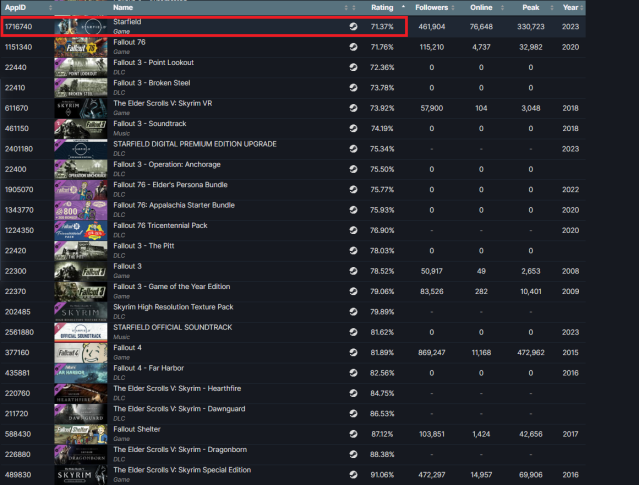Click Steam icon for Fallout 4 - Far Harbor
This screenshot has height=485, width=639.
(x=353, y=373)
